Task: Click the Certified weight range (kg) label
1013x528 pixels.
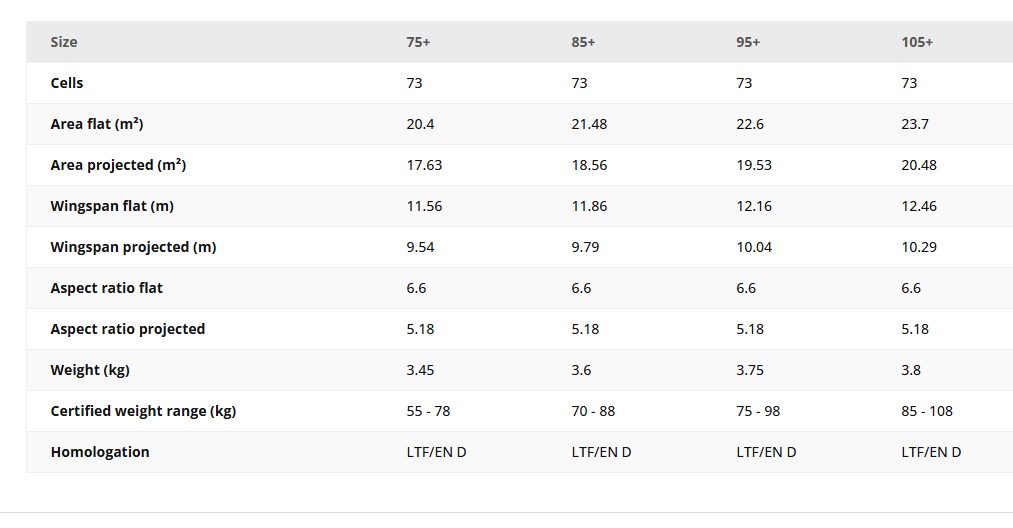Action: pos(143,411)
